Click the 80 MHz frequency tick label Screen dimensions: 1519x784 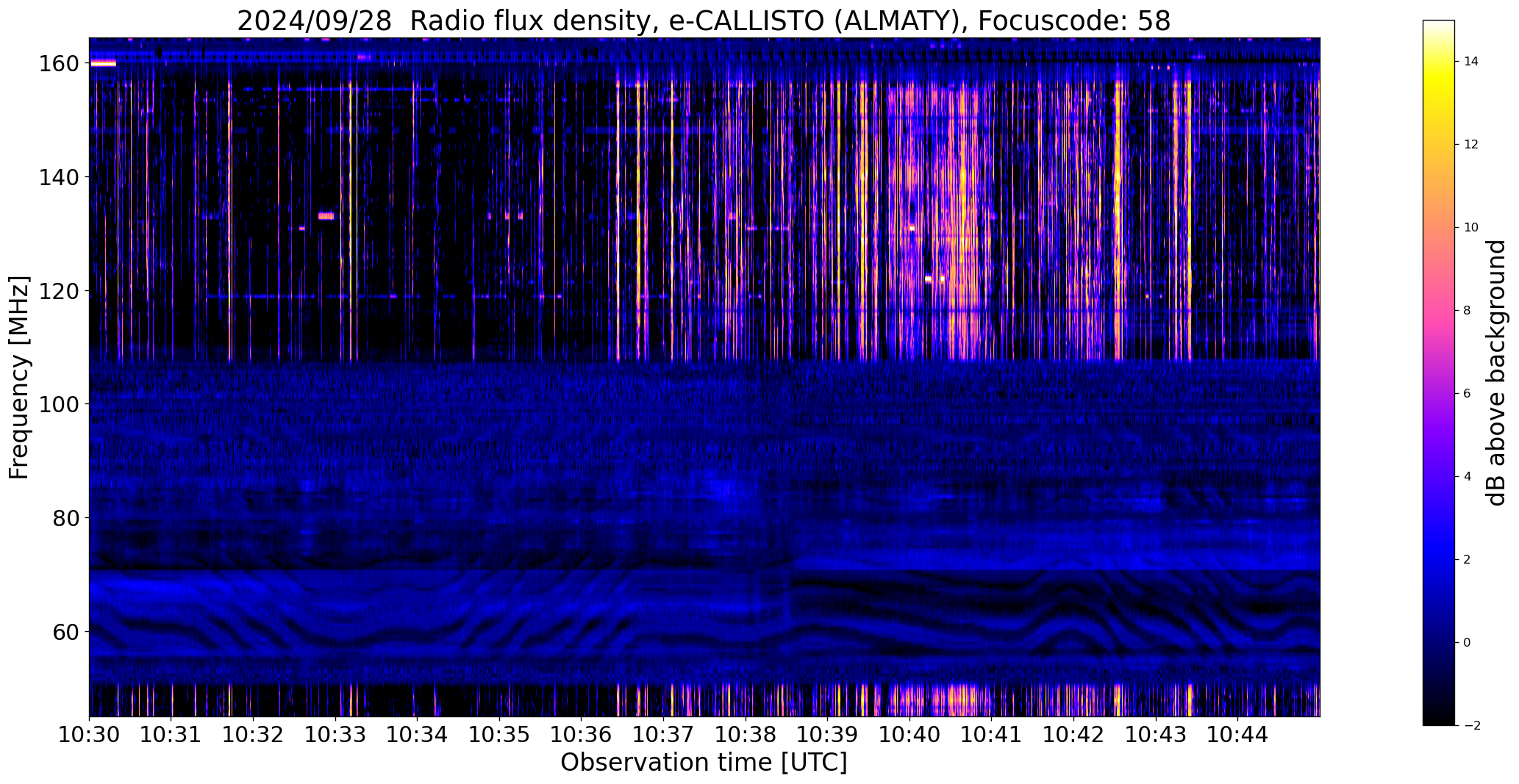point(66,518)
